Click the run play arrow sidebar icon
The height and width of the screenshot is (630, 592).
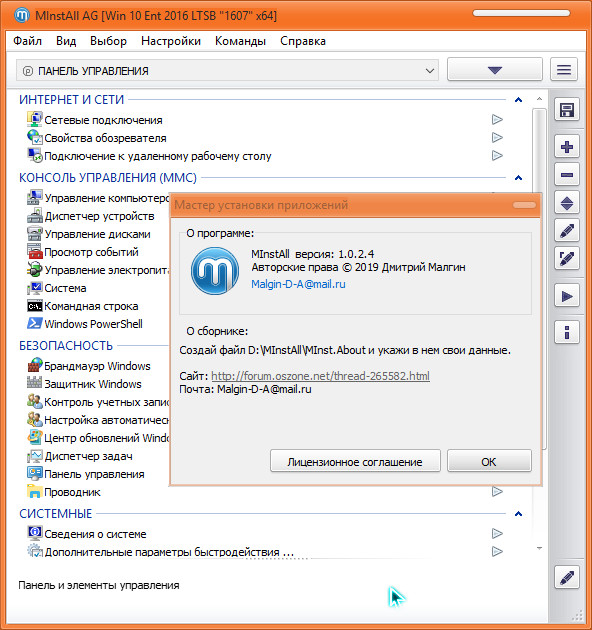coord(567,297)
